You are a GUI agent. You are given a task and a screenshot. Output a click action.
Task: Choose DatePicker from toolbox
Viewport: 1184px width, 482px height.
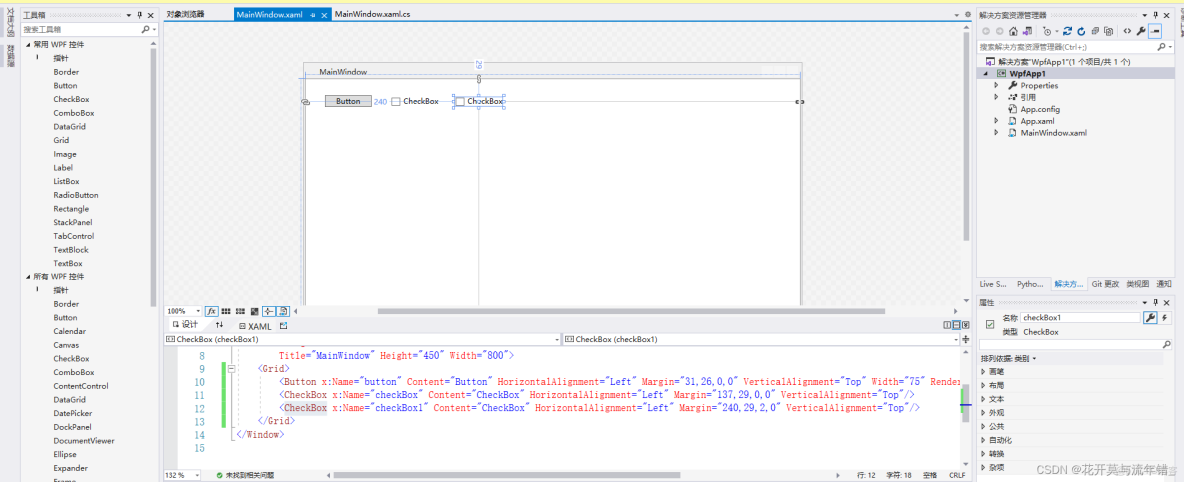click(72, 413)
